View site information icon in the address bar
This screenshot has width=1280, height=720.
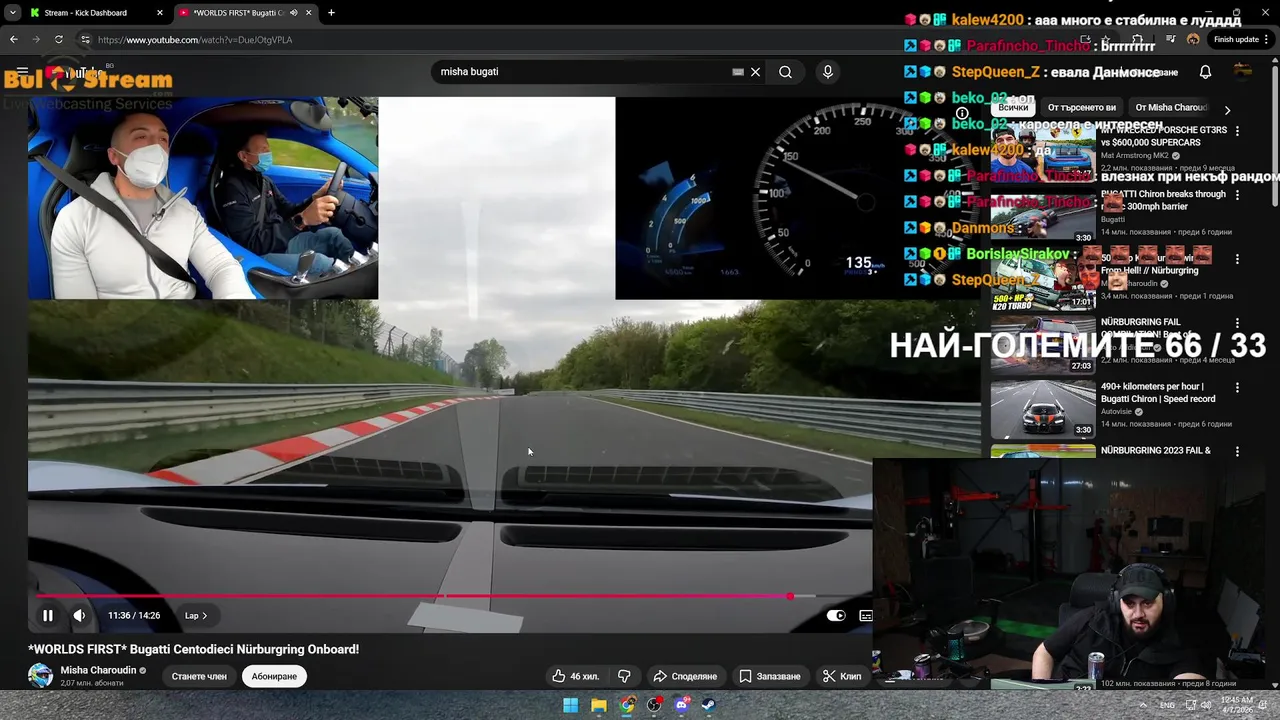pyautogui.click(x=85, y=40)
